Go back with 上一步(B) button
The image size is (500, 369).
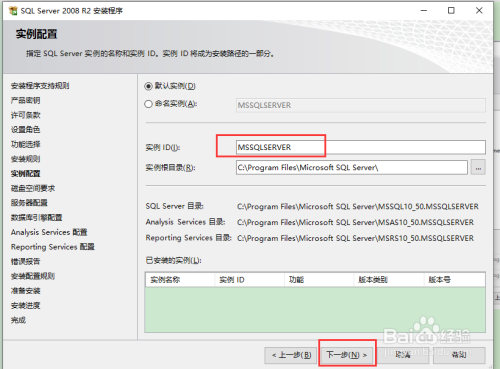(x=291, y=355)
